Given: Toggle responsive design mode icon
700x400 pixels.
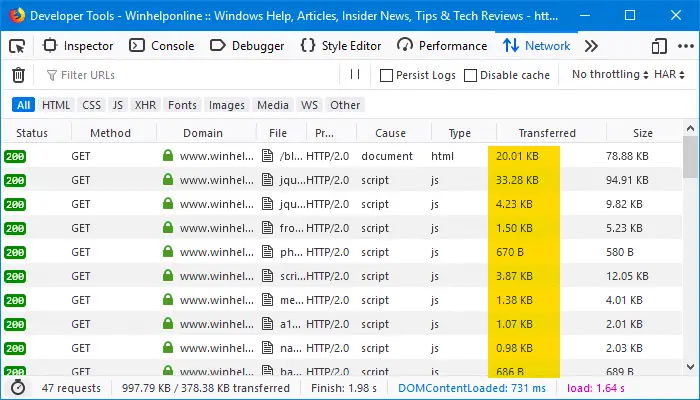Looking at the screenshot, I should [x=659, y=46].
